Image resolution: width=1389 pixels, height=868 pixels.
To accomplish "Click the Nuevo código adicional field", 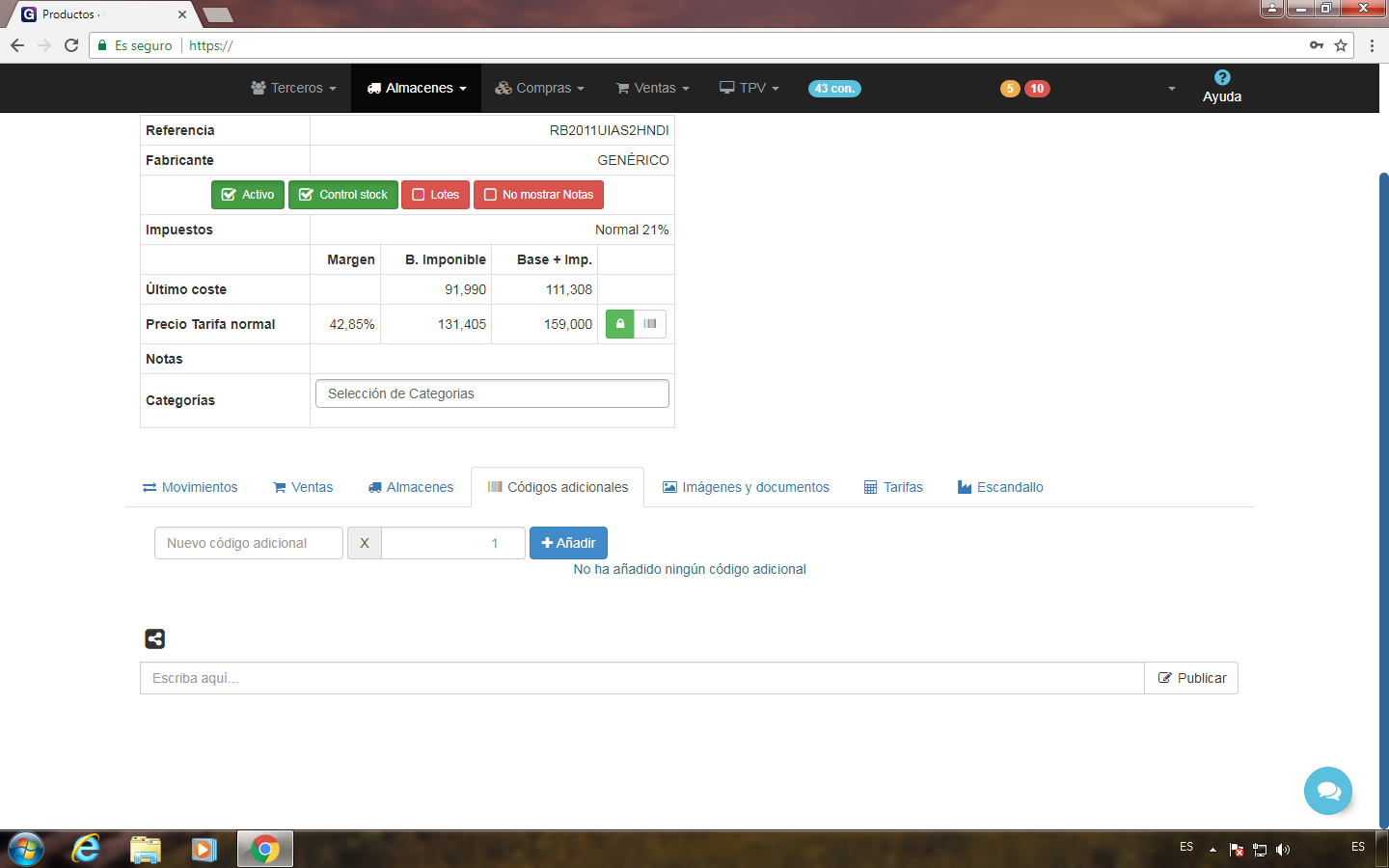I will (249, 543).
